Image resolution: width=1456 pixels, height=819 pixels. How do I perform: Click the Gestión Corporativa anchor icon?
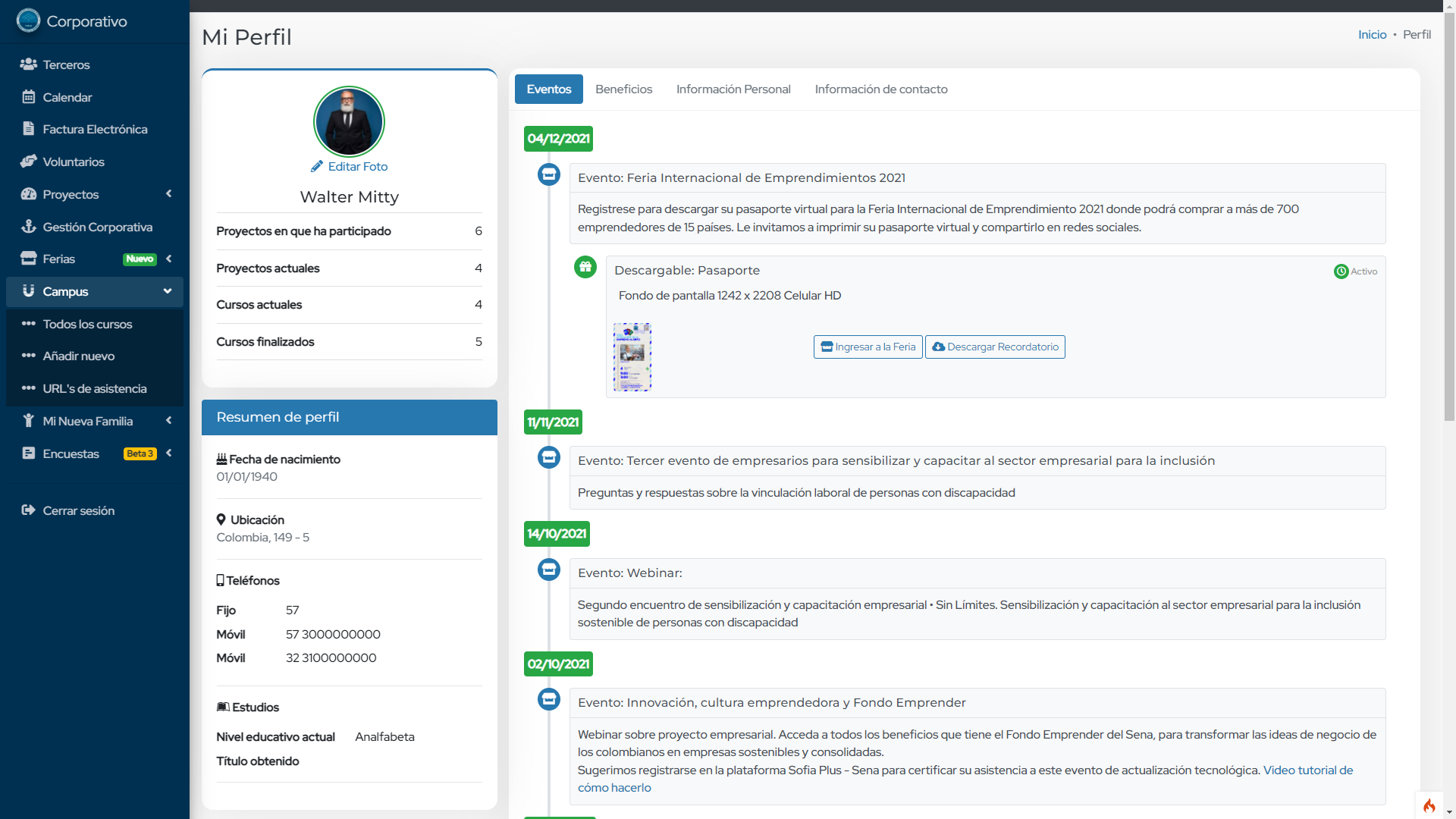click(28, 227)
